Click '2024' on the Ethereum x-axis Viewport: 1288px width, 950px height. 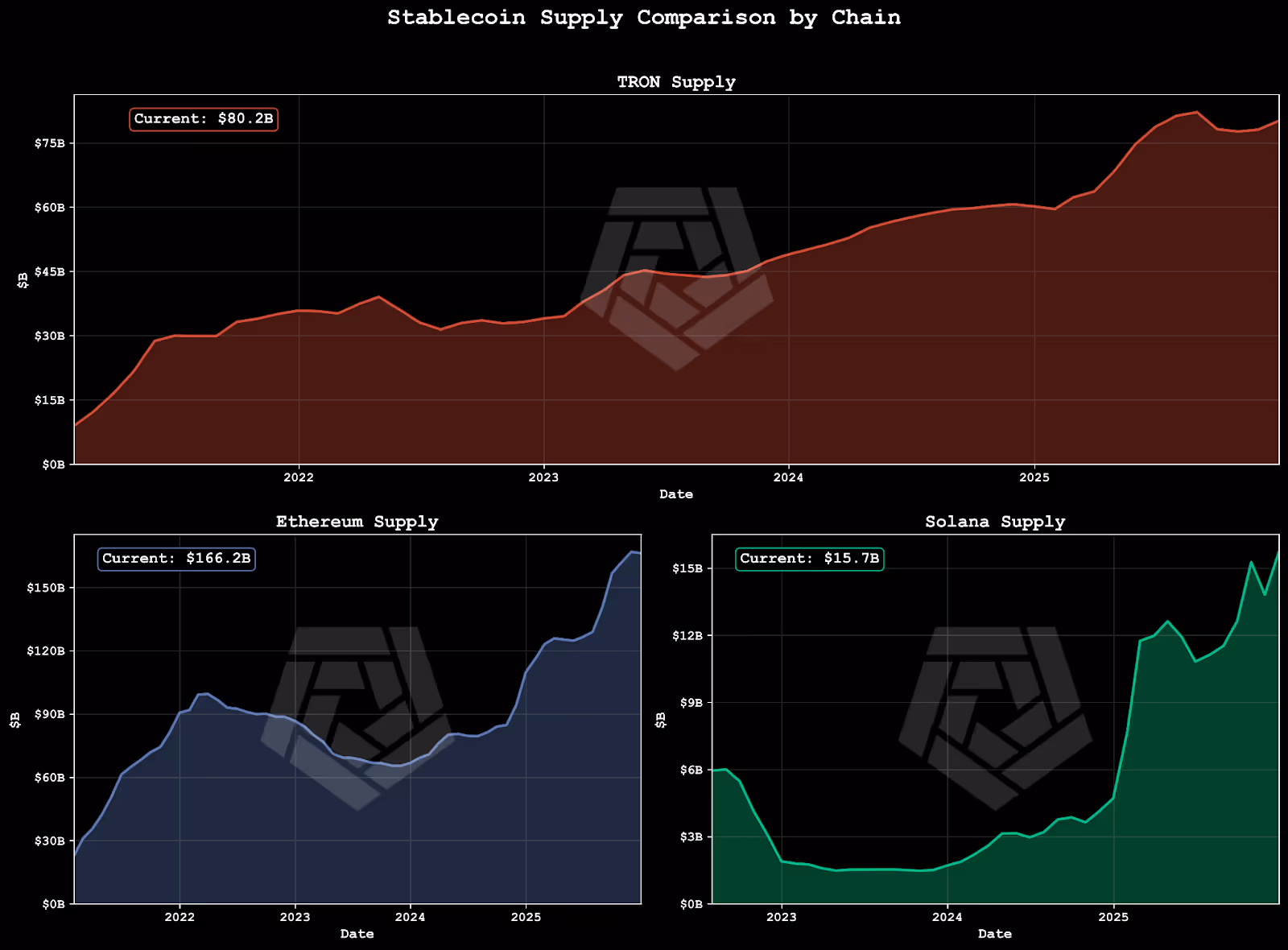point(411,917)
